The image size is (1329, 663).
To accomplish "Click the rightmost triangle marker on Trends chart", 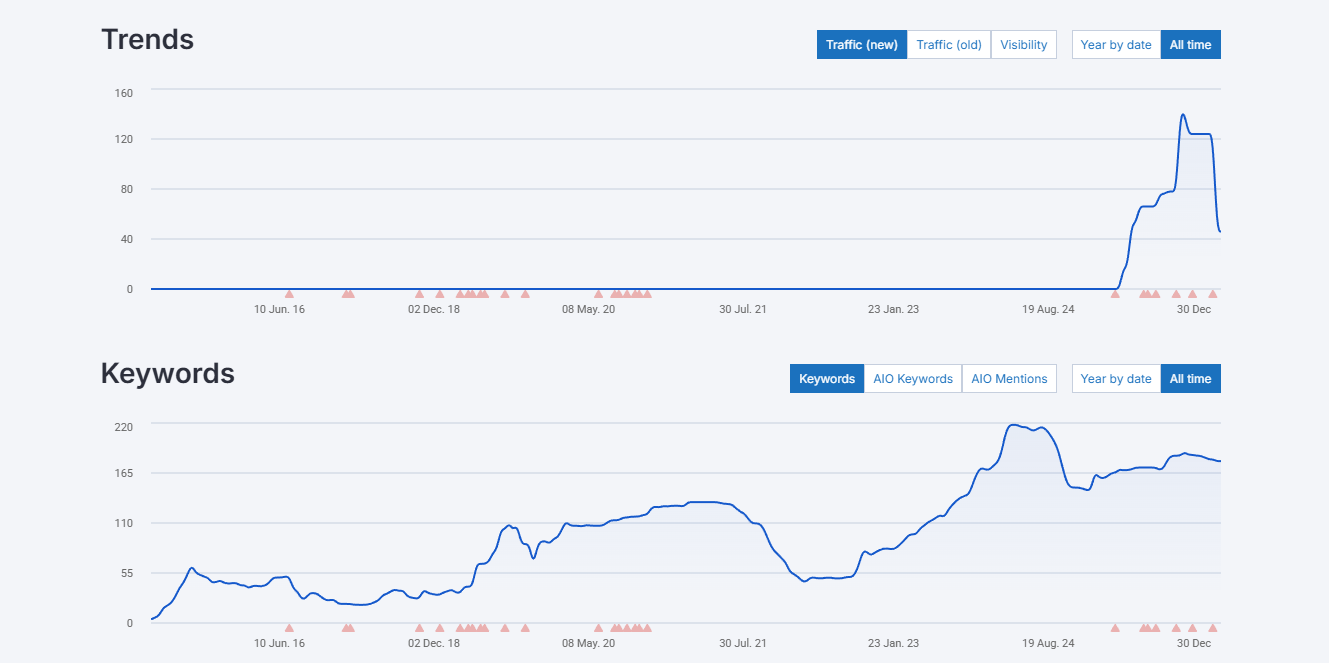I will click(x=1213, y=294).
